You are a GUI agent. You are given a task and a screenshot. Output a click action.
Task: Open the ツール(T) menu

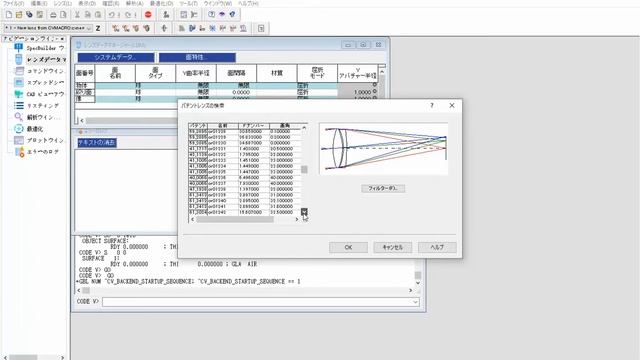point(188,3)
